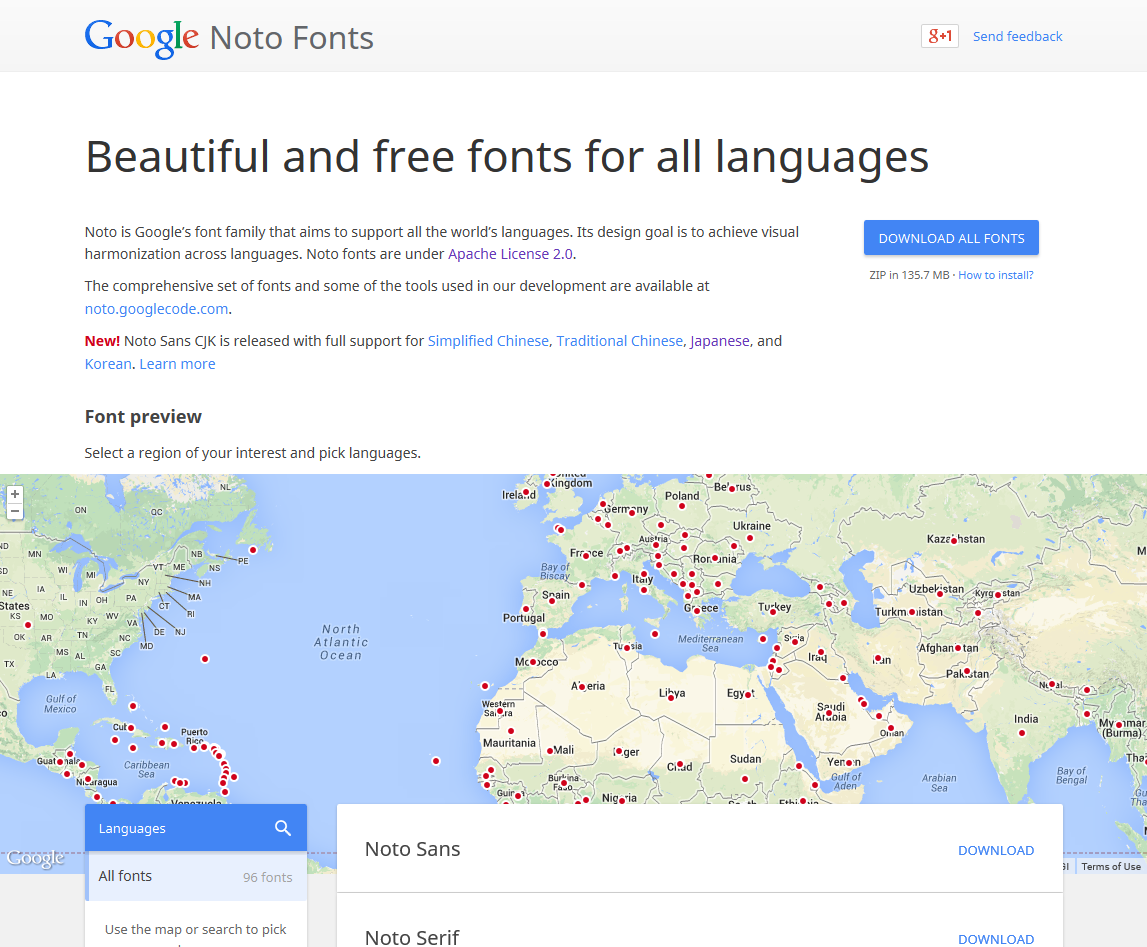The image size is (1147, 947).
Task: Download the Noto Sans font
Action: 996,850
